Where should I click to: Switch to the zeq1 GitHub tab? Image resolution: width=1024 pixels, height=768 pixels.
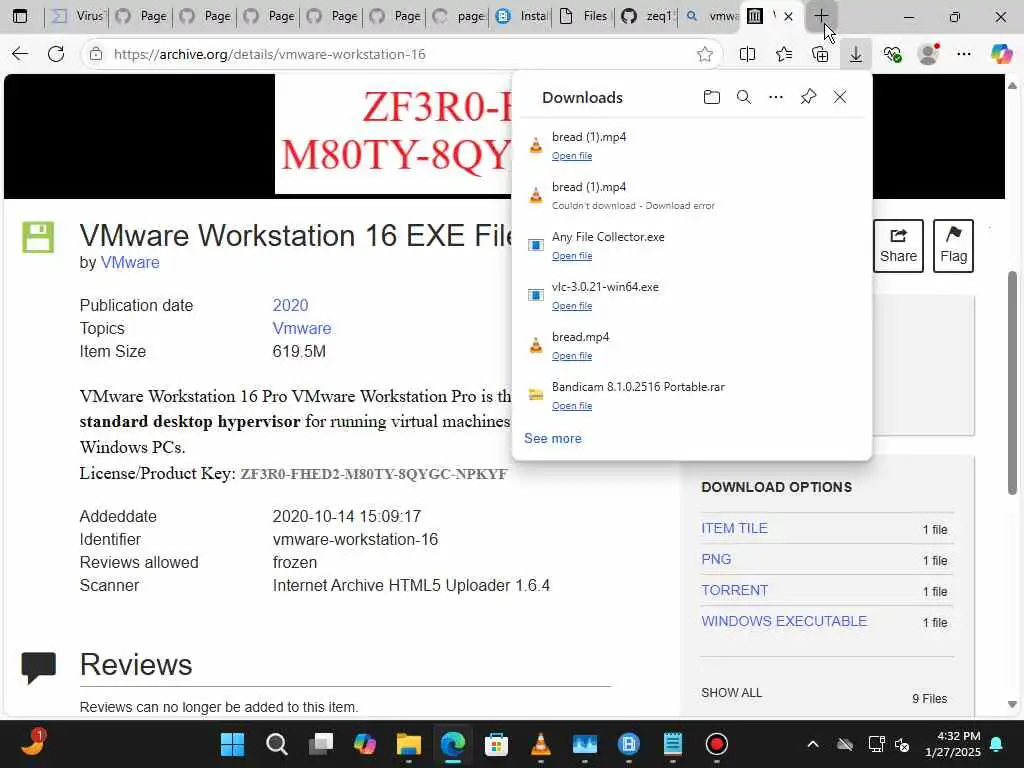[647, 16]
